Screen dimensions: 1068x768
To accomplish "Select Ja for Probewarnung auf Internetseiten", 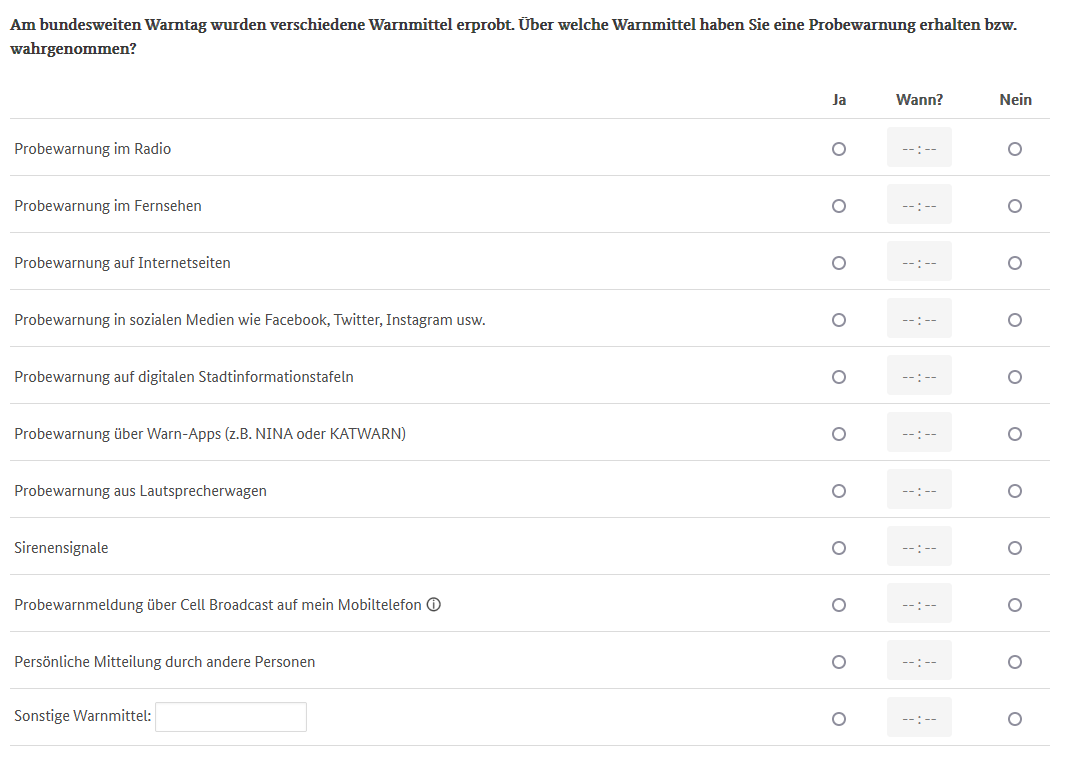I will click(x=839, y=262).
